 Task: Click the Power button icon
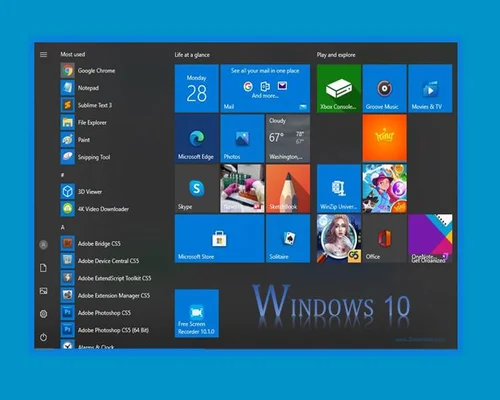click(43, 337)
